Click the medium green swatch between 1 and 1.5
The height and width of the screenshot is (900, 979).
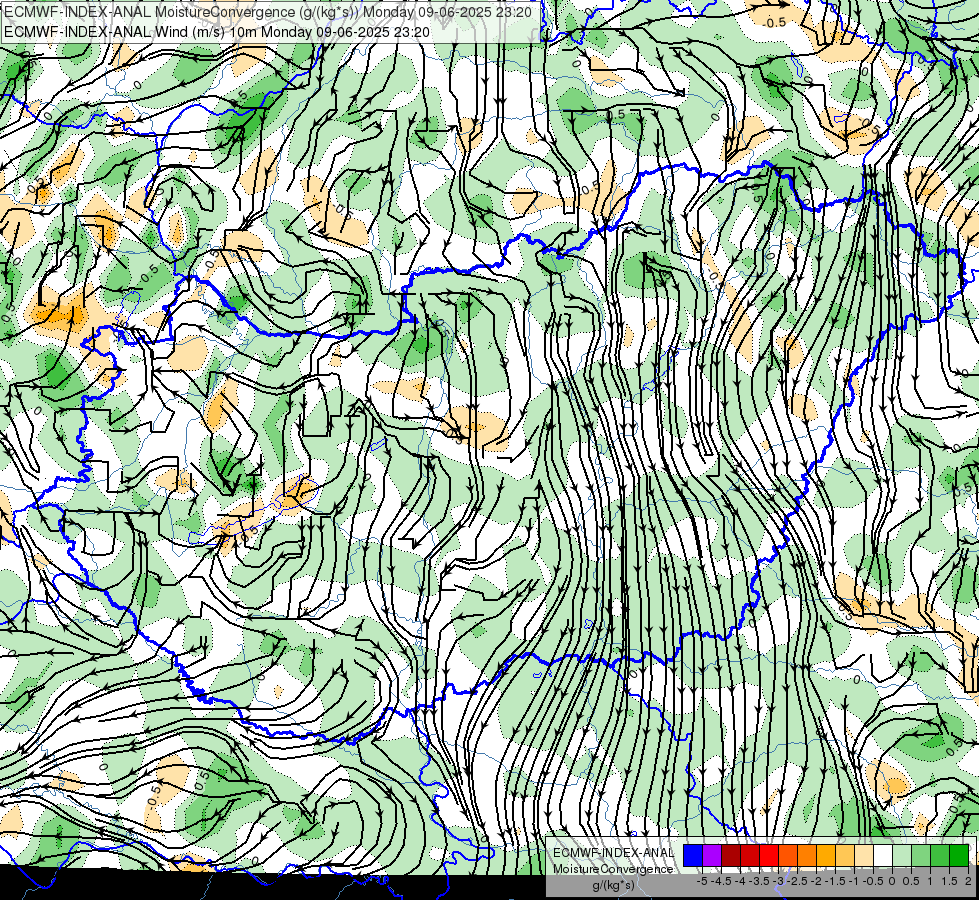[x=940, y=856]
